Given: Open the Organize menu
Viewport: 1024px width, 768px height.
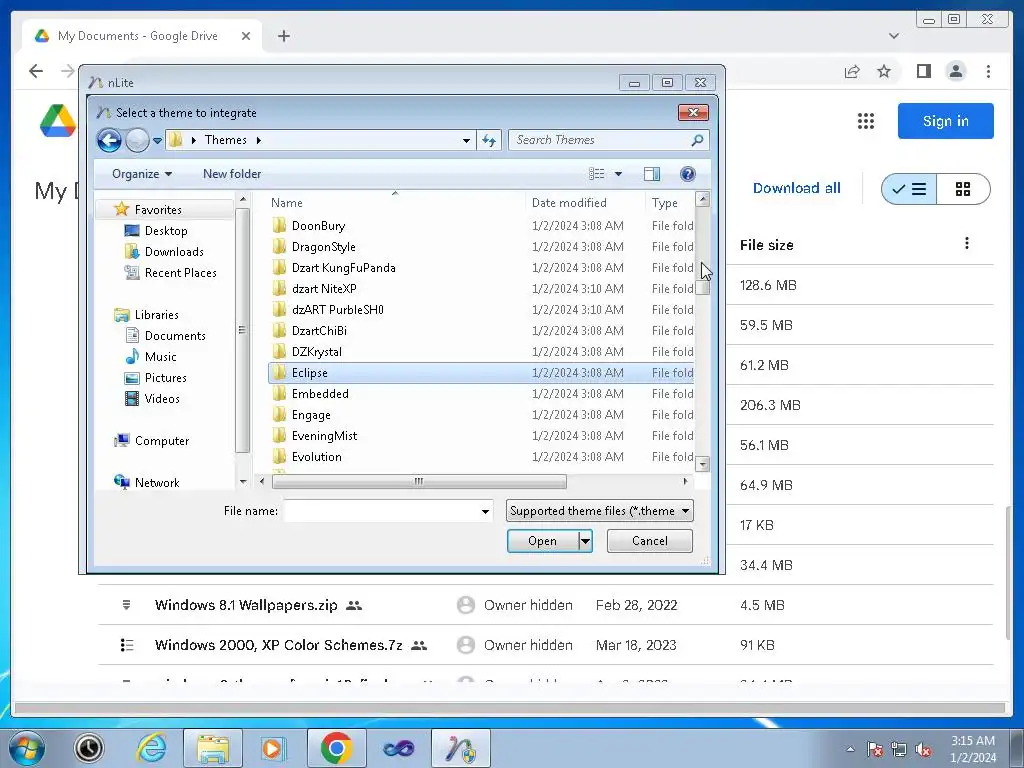Looking at the screenshot, I should pyautogui.click(x=142, y=174).
